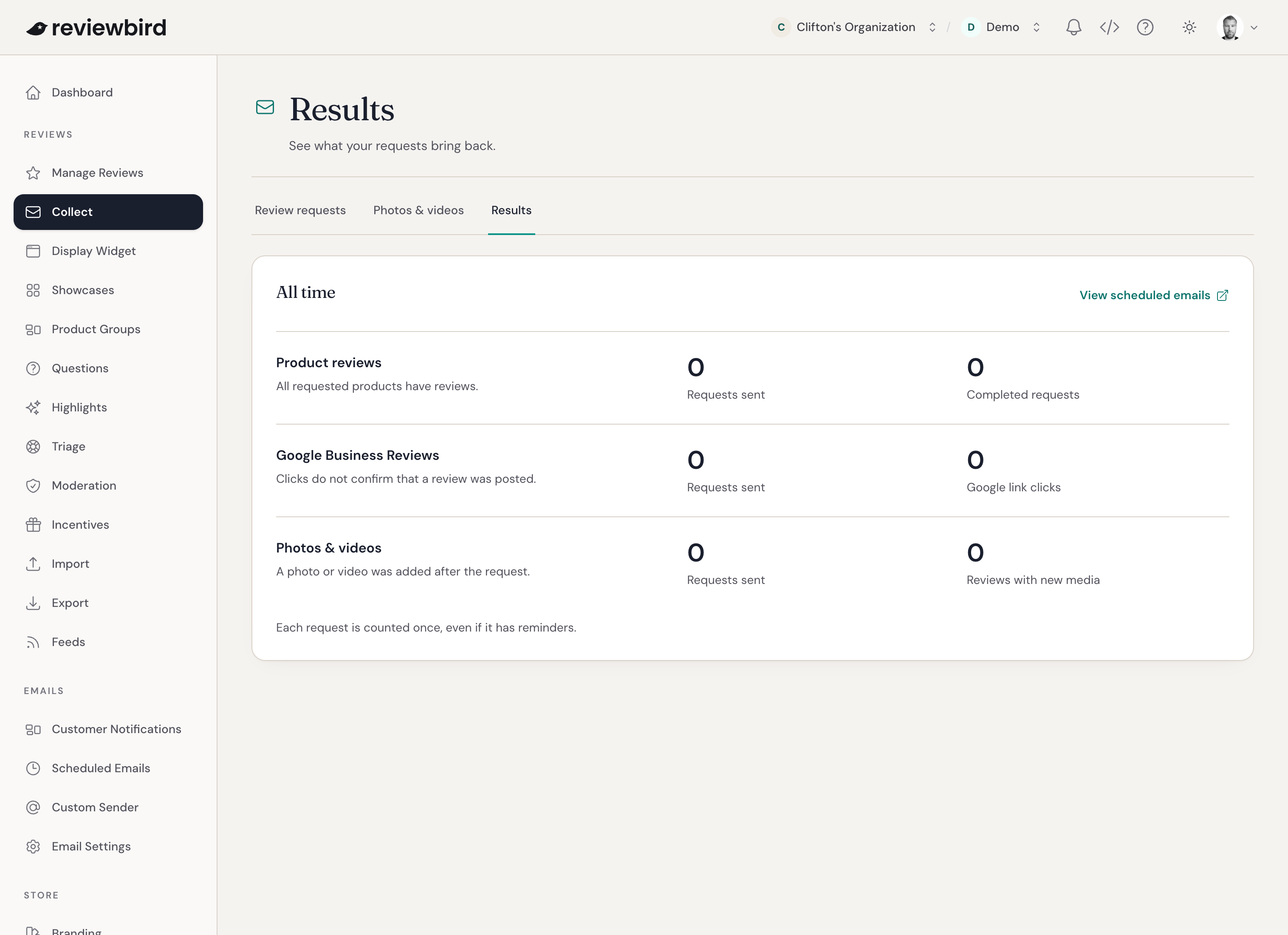Open the developer code icon

(1109, 27)
